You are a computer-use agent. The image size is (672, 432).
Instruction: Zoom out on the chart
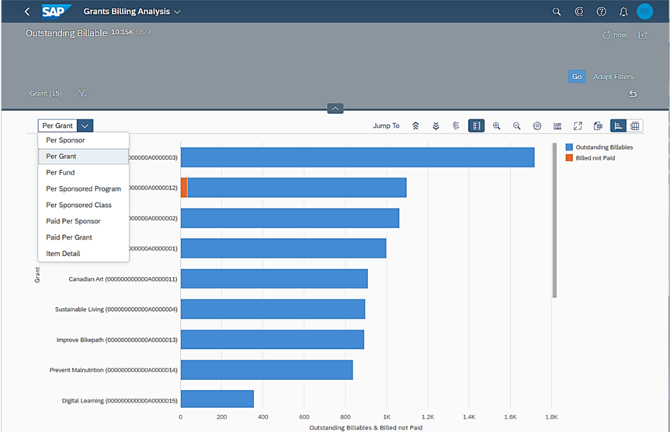click(x=517, y=126)
